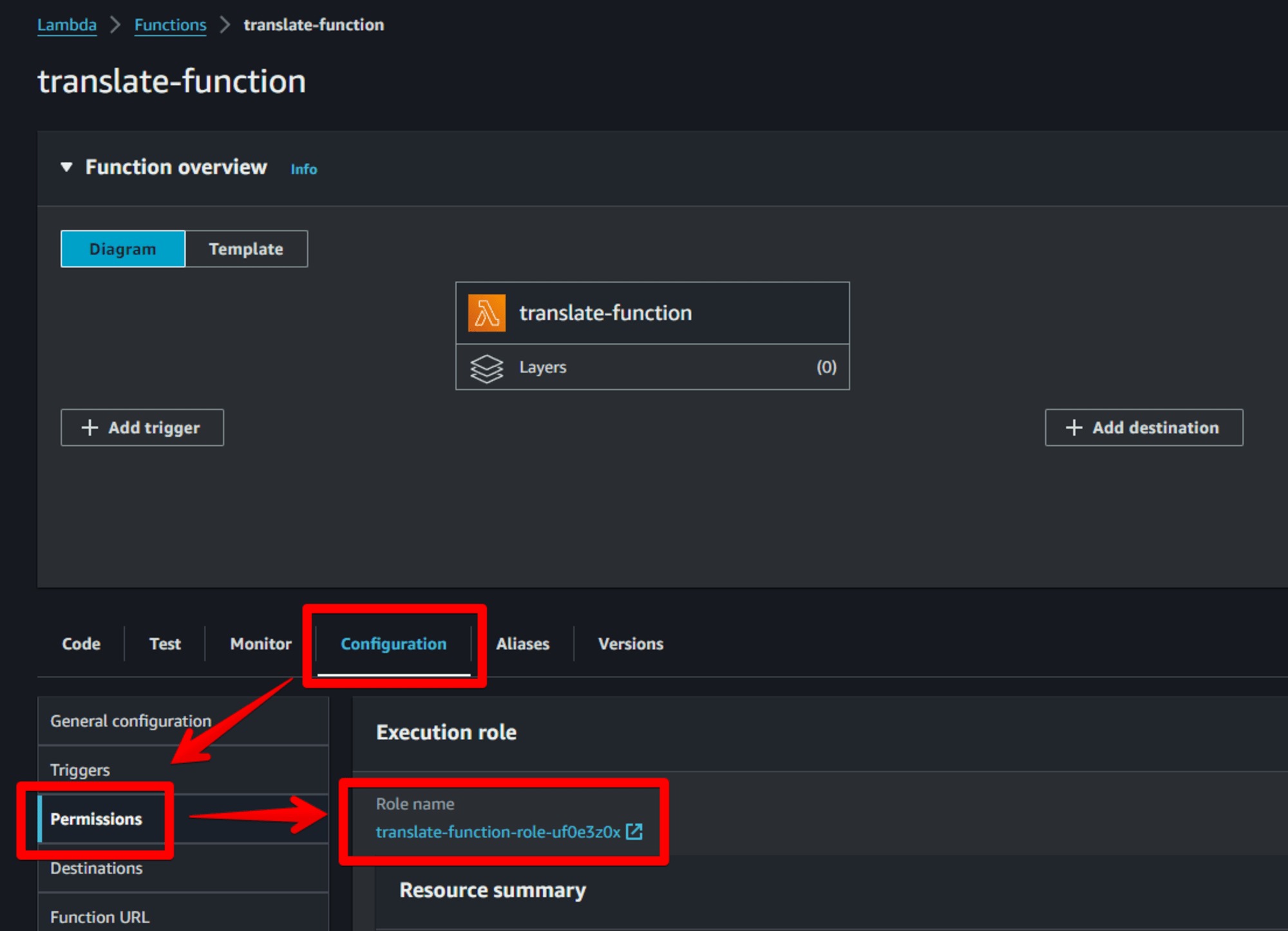Open the Configuration tab
Image resolution: width=1288 pixels, height=931 pixels.
coord(393,644)
